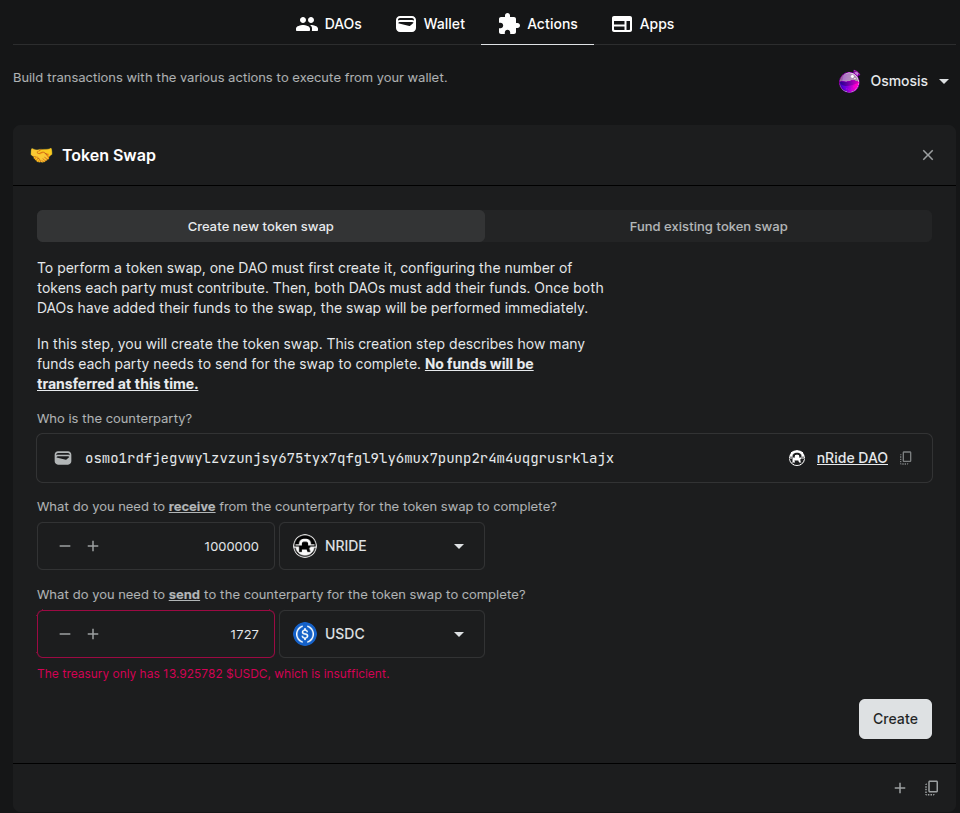Image resolution: width=960 pixels, height=813 pixels.
Task: Click the nRide DAO avatar icon
Action: tap(797, 458)
